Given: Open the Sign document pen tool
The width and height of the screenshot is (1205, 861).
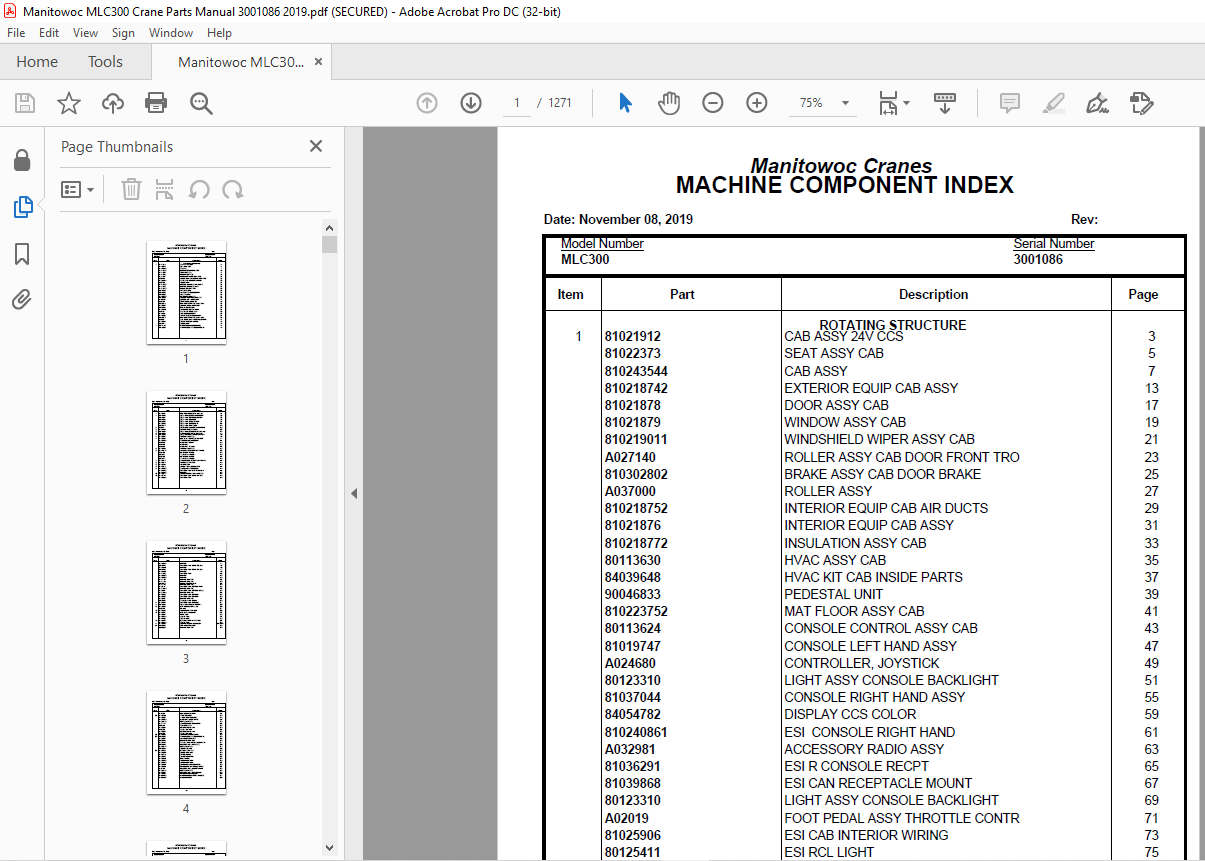Looking at the screenshot, I should click(1098, 103).
